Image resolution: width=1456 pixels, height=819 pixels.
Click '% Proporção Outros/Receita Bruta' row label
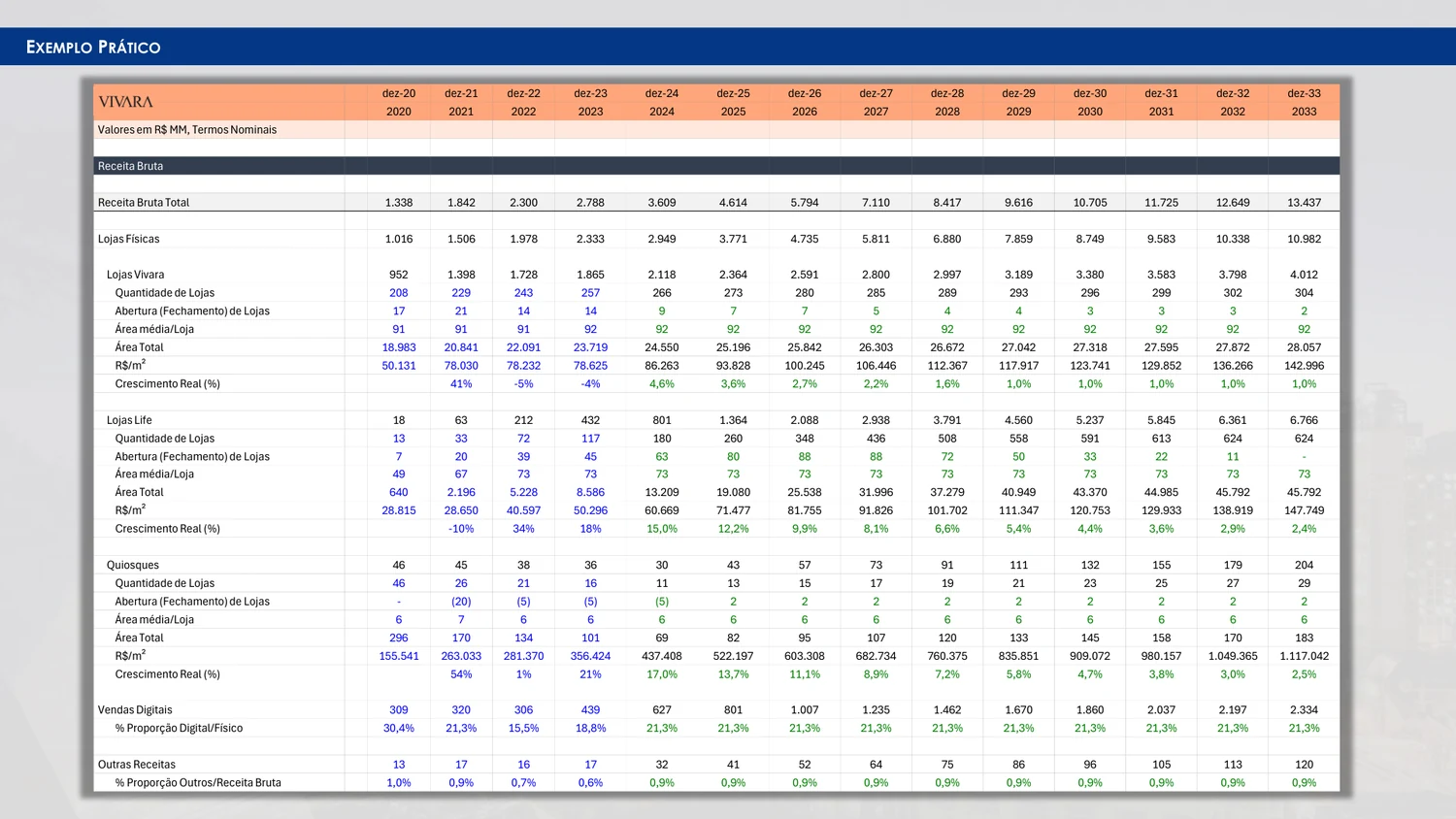pos(198,783)
